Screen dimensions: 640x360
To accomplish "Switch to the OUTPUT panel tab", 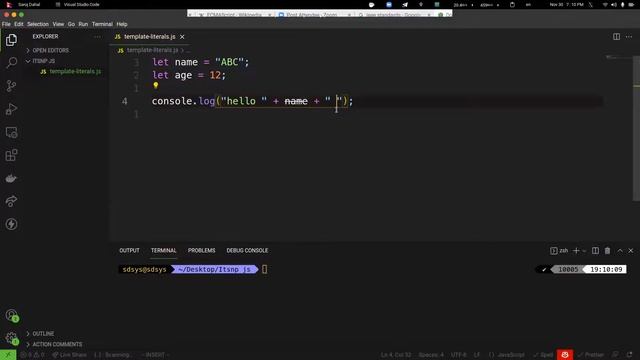I will [129, 251].
